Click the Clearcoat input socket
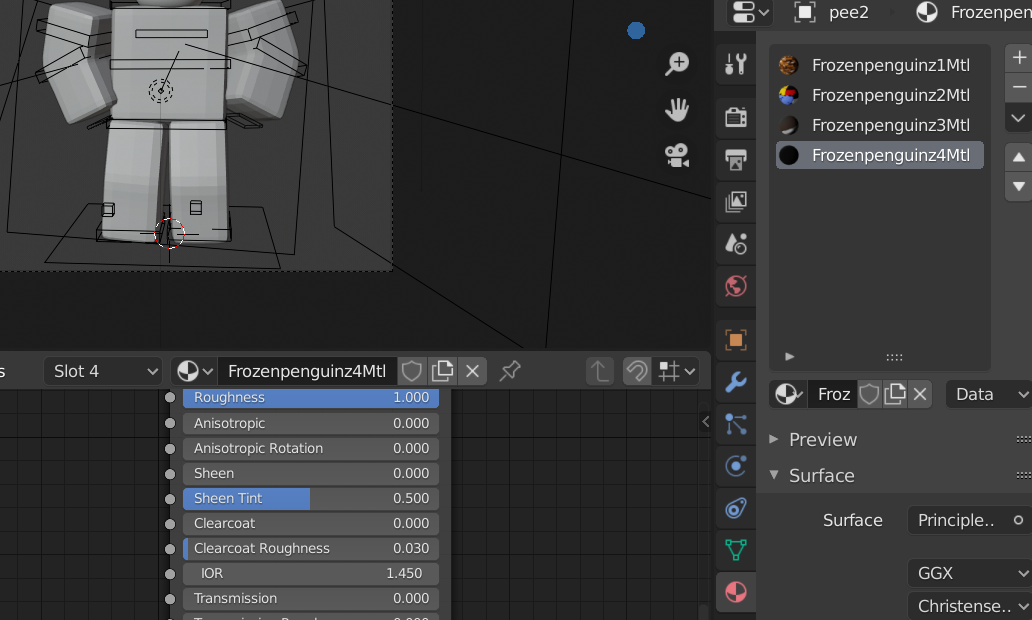This screenshot has height=620, width=1032. click(170, 524)
